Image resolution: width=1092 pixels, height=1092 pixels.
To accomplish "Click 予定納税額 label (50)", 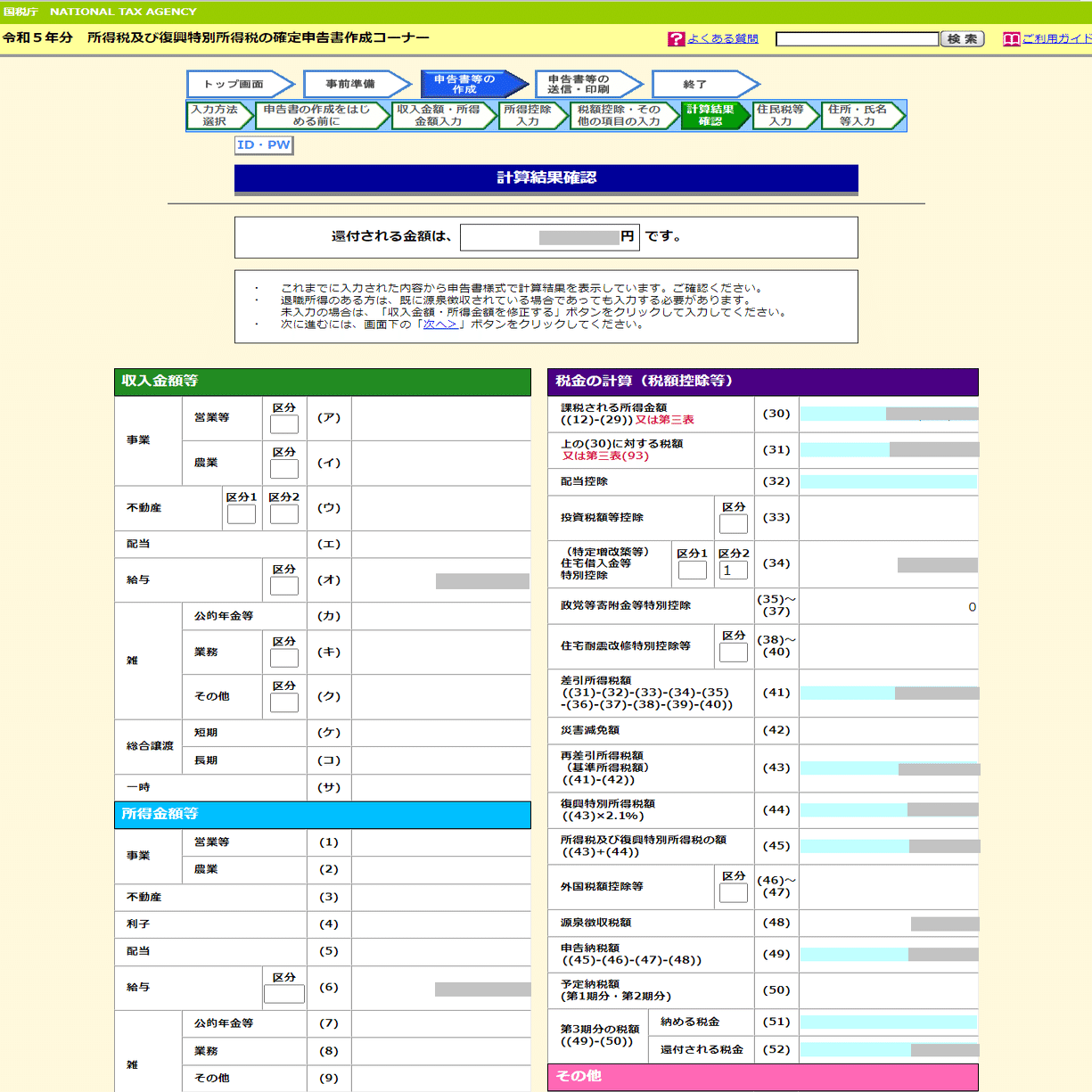I will (589, 984).
